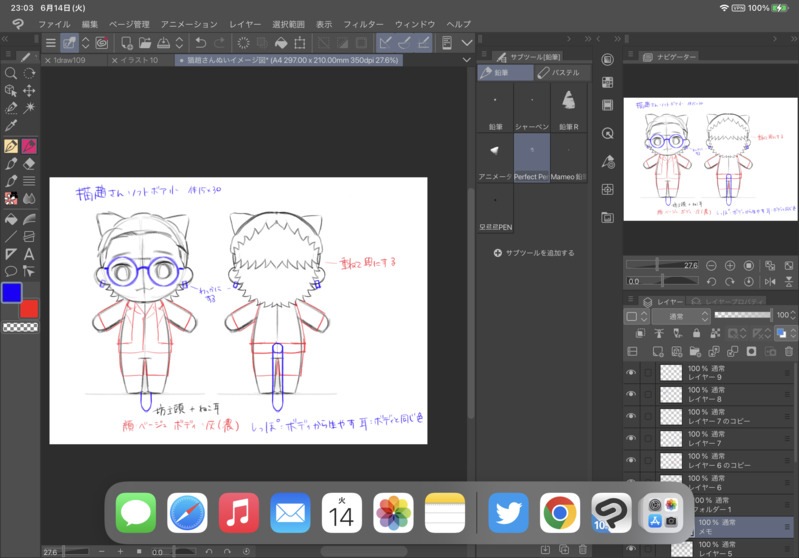Click the Save icon in command bar

coord(163,43)
